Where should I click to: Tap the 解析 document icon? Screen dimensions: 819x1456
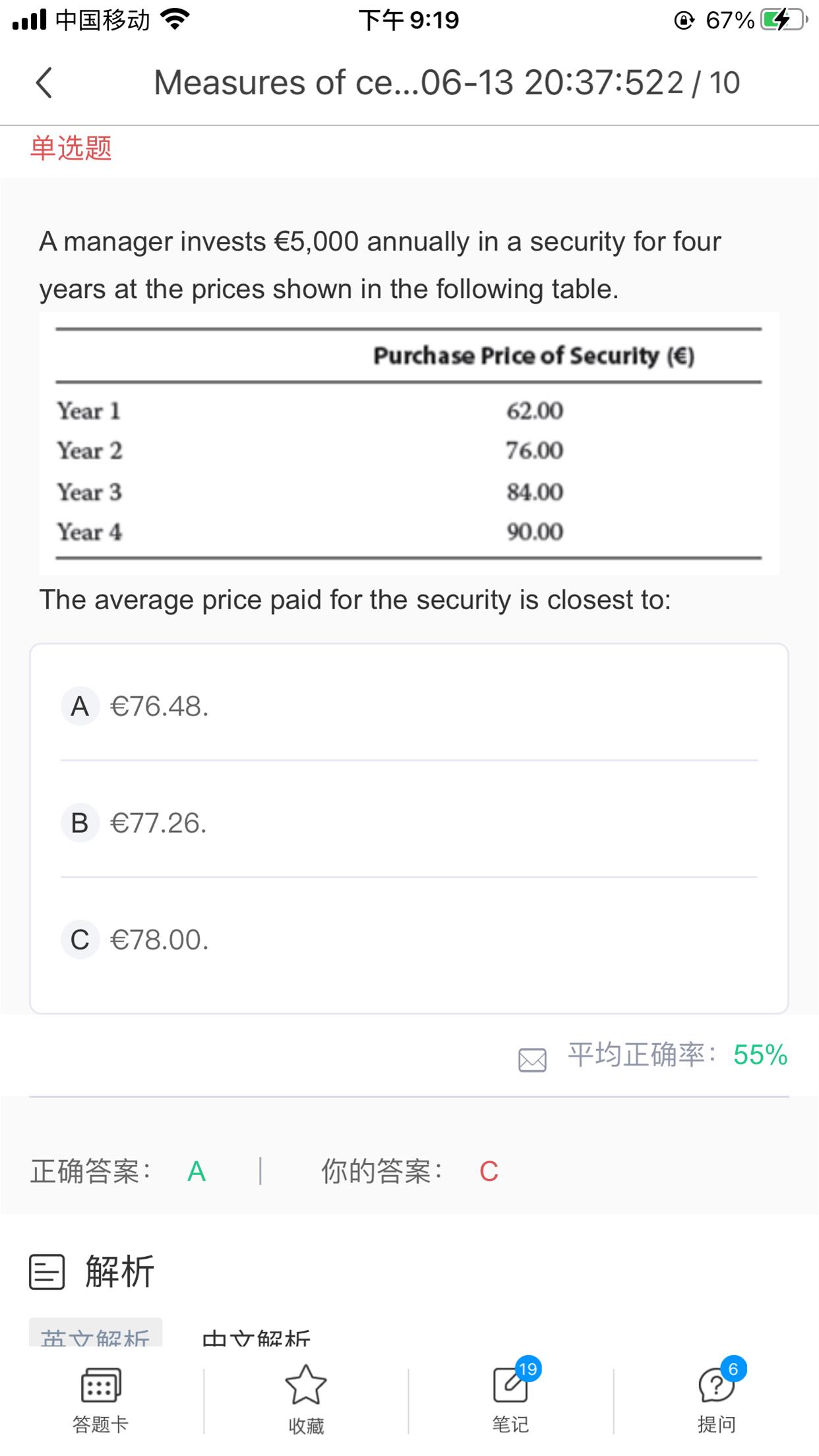[47, 1271]
